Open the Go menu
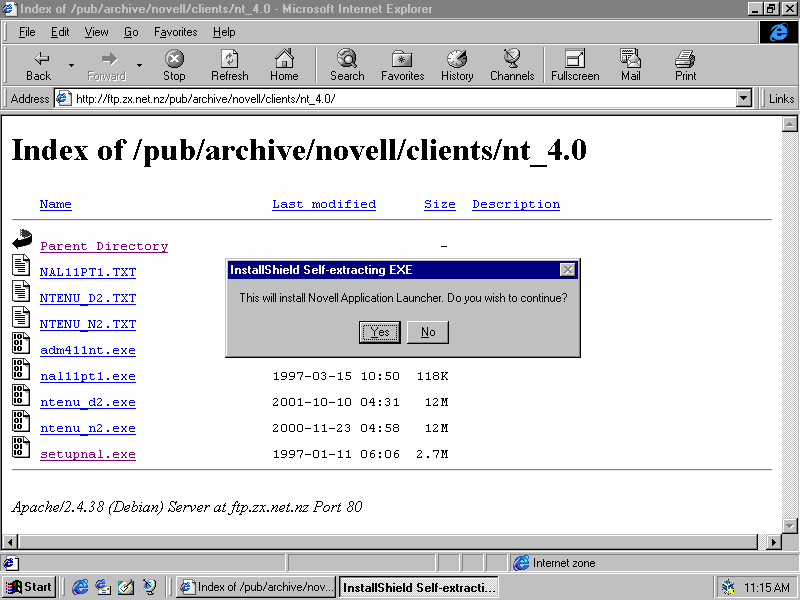This screenshot has width=800, height=600. (131, 32)
